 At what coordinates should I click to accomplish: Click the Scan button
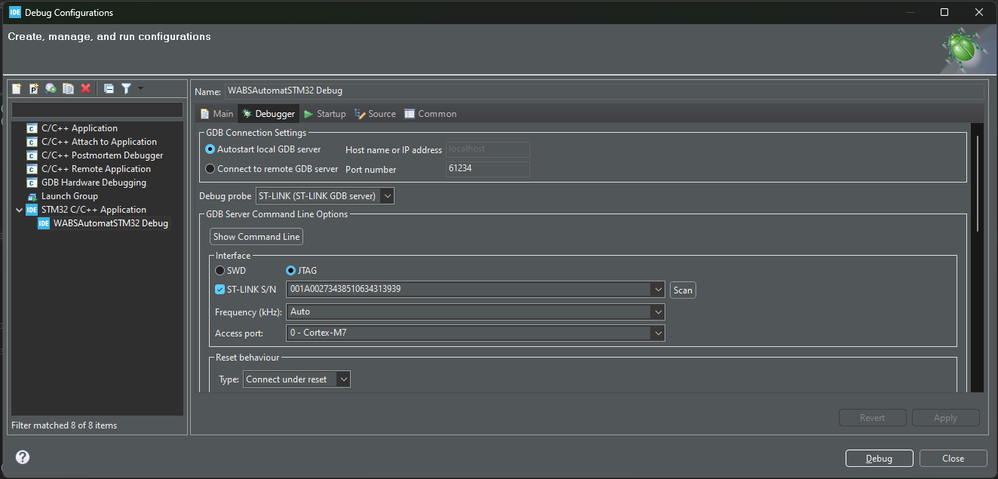[x=683, y=290]
